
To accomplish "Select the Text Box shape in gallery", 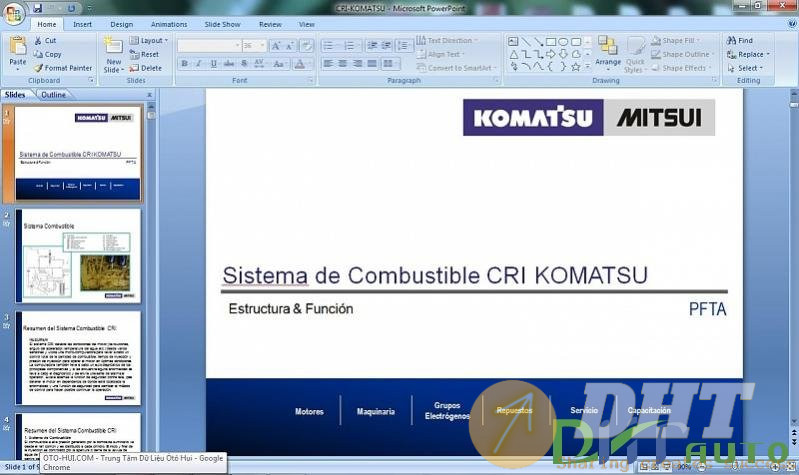I will pyautogui.click(x=513, y=41).
